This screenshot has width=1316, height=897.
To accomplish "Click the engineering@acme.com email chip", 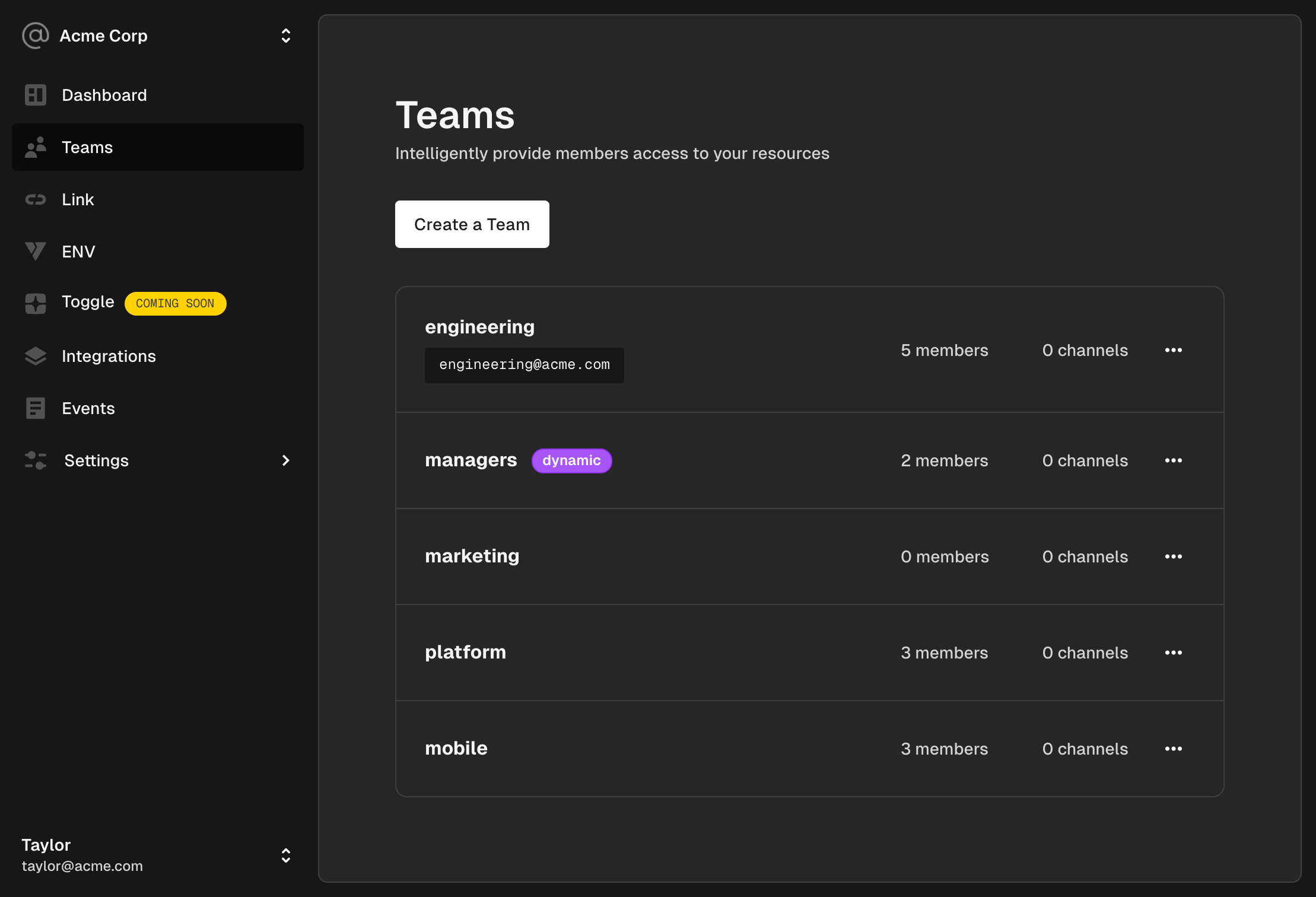I will [x=525, y=365].
